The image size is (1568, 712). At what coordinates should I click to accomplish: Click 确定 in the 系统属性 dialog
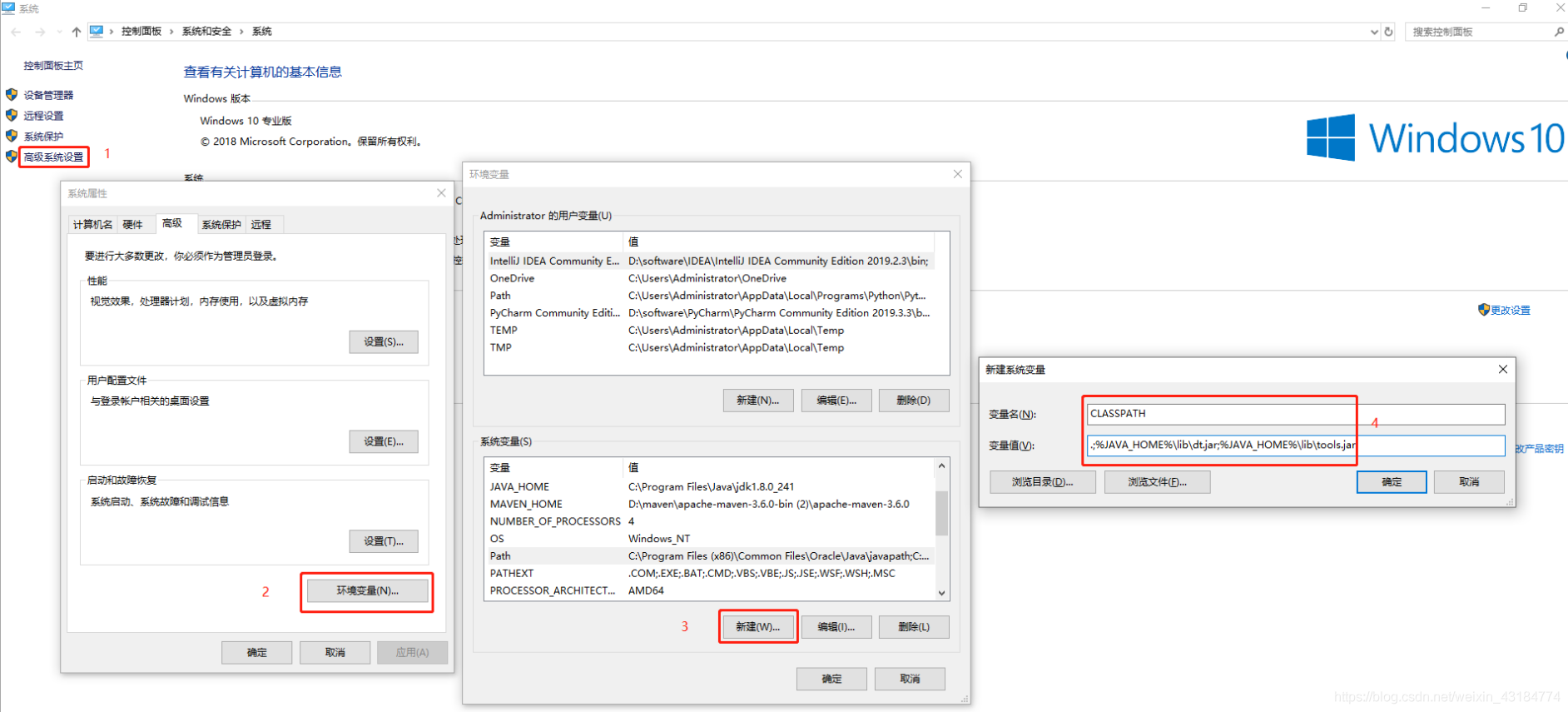coord(257,652)
